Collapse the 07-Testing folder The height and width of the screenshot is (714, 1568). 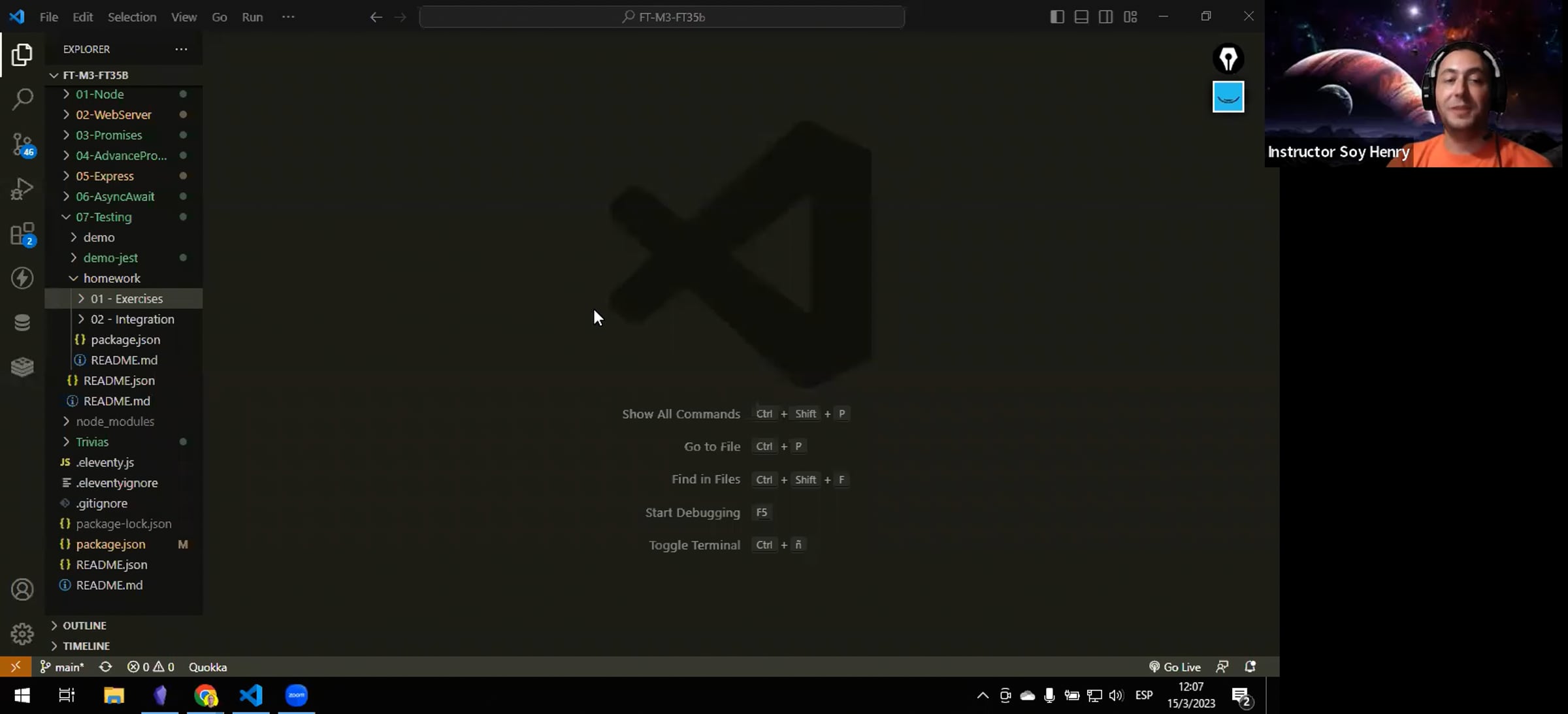coord(103,217)
